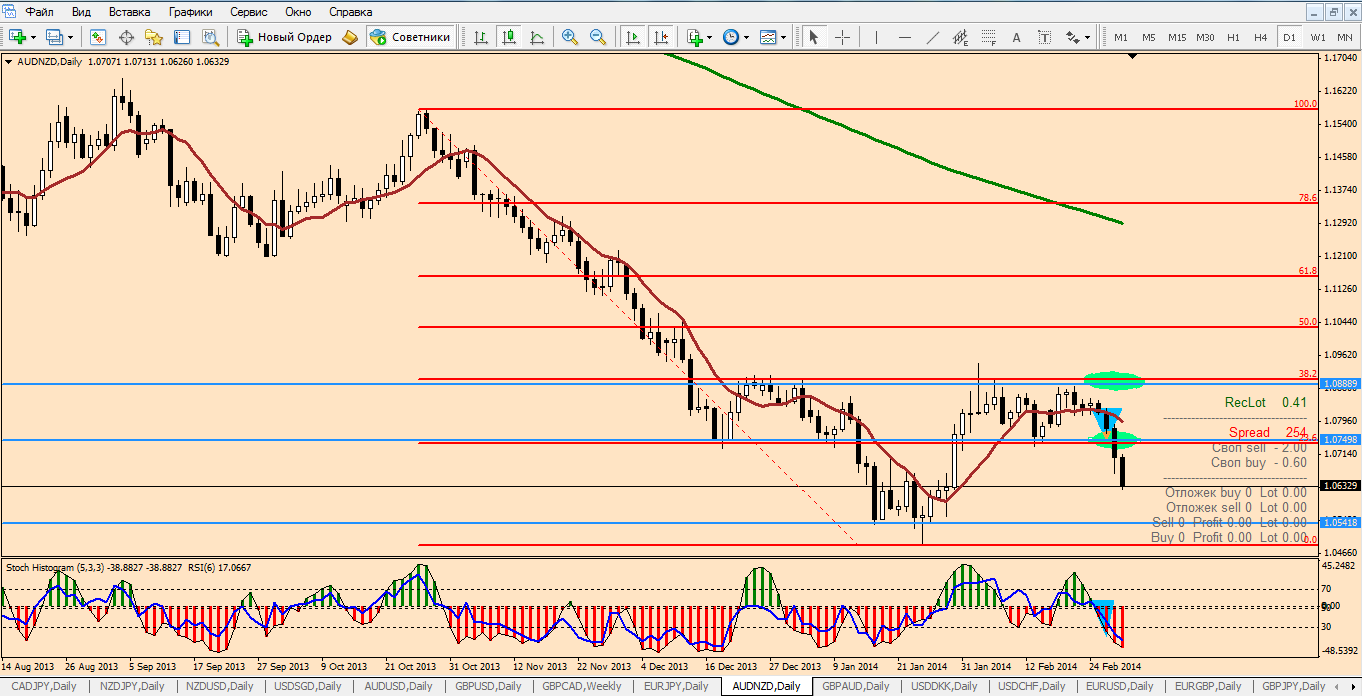Switch to the GBPCAD,Weekly chart tab
The width and height of the screenshot is (1362, 696).
click(x=582, y=686)
